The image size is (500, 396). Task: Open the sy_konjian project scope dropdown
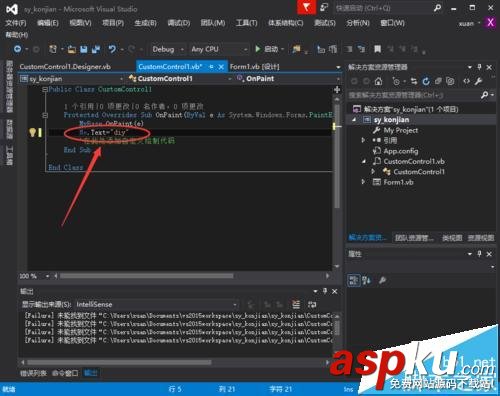pyautogui.click(x=71, y=79)
